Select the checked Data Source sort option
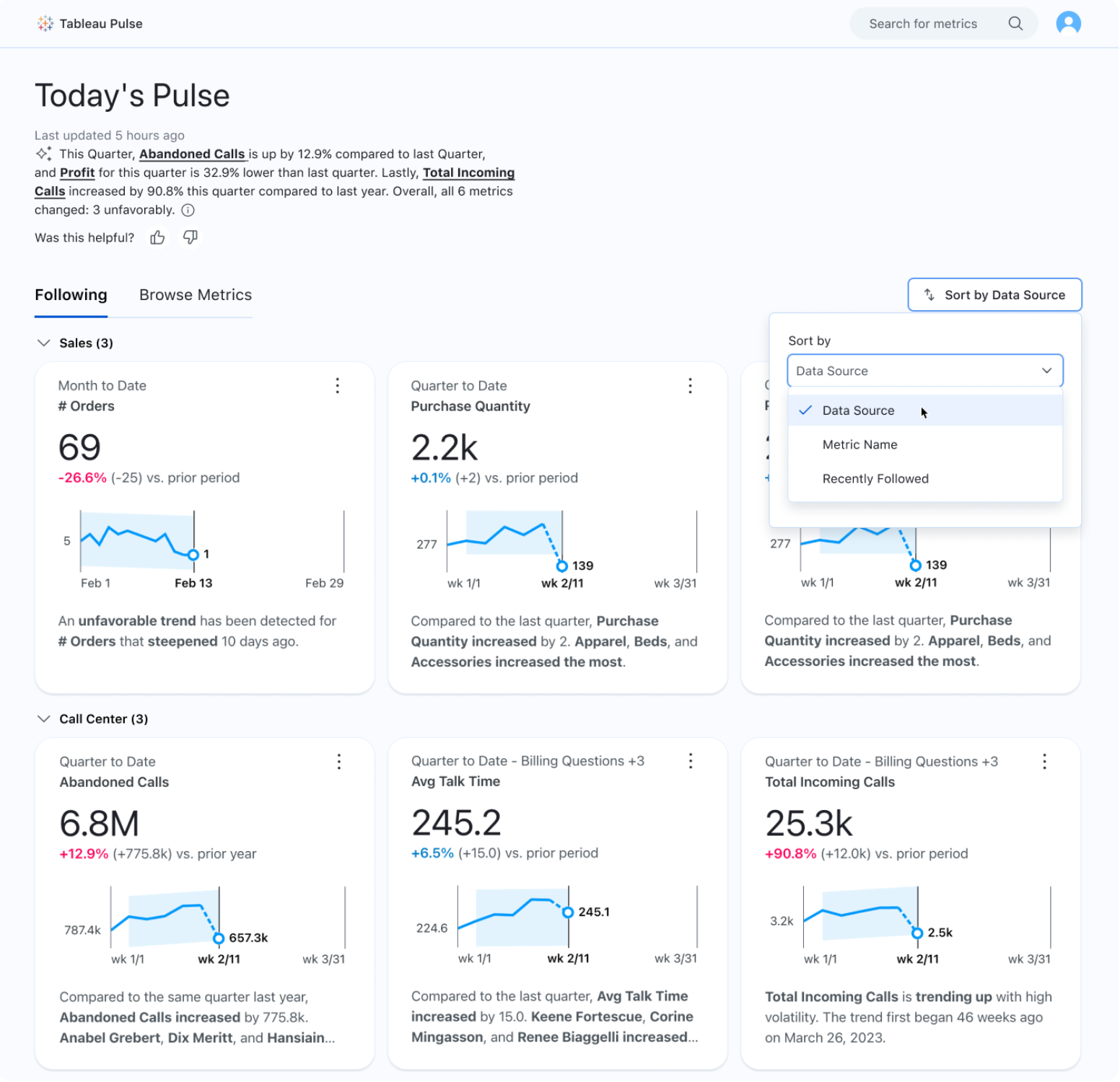 [858, 410]
